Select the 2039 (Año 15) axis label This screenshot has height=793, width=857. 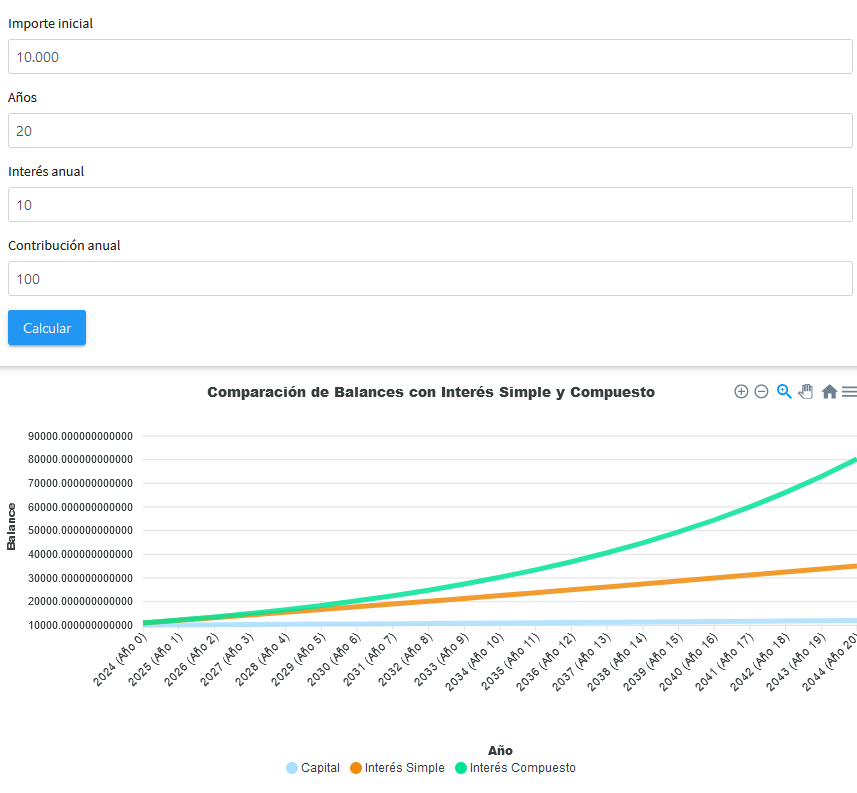(653, 662)
